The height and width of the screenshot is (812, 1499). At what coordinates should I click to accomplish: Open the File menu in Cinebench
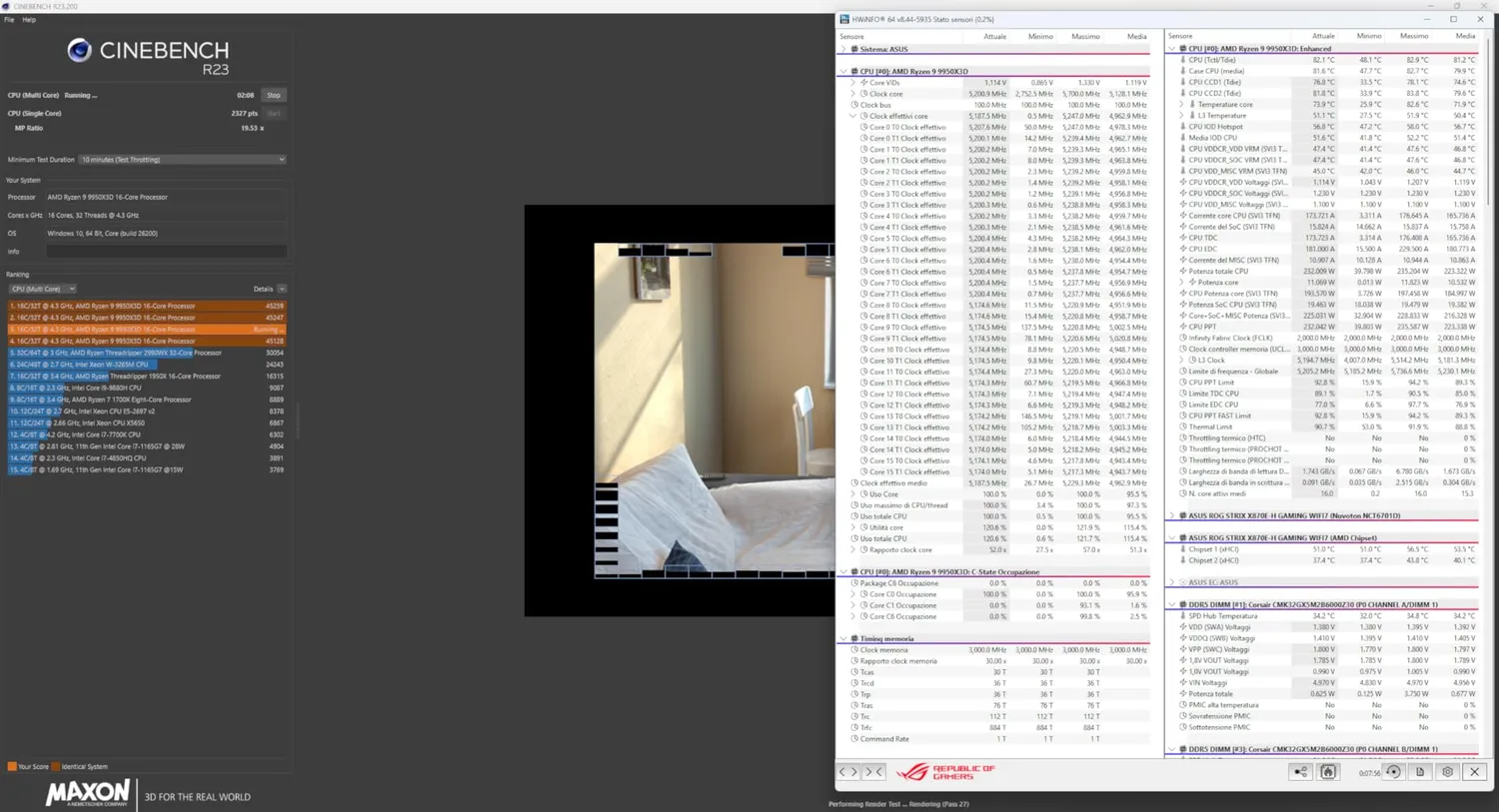click(x=9, y=20)
